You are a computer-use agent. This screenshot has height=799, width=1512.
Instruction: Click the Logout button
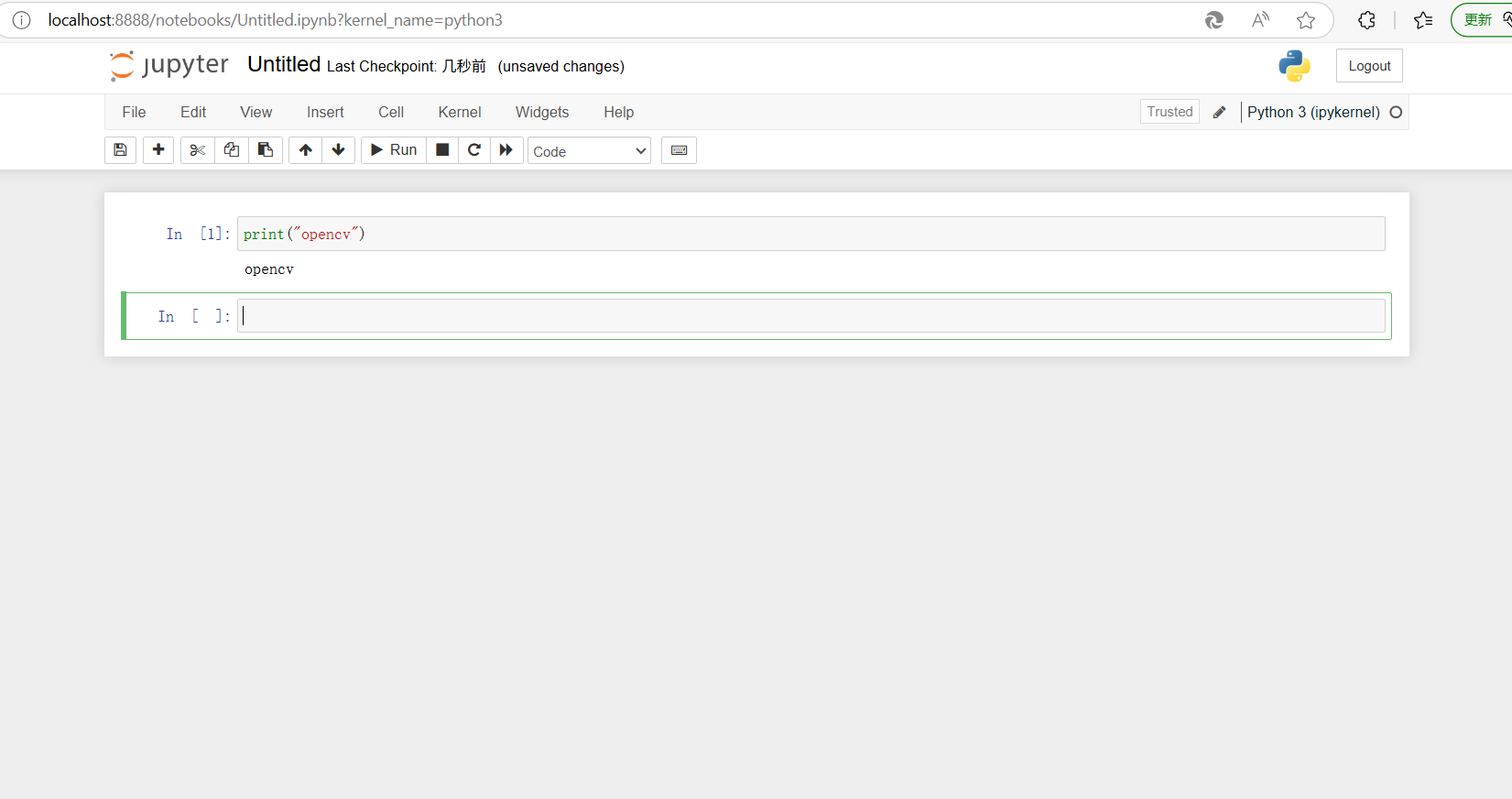pos(1368,66)
